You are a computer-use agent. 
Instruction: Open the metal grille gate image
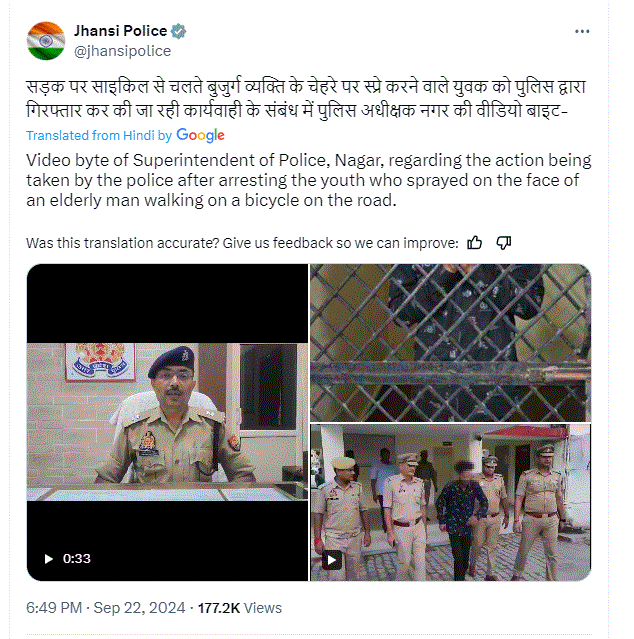pos(451,342)
